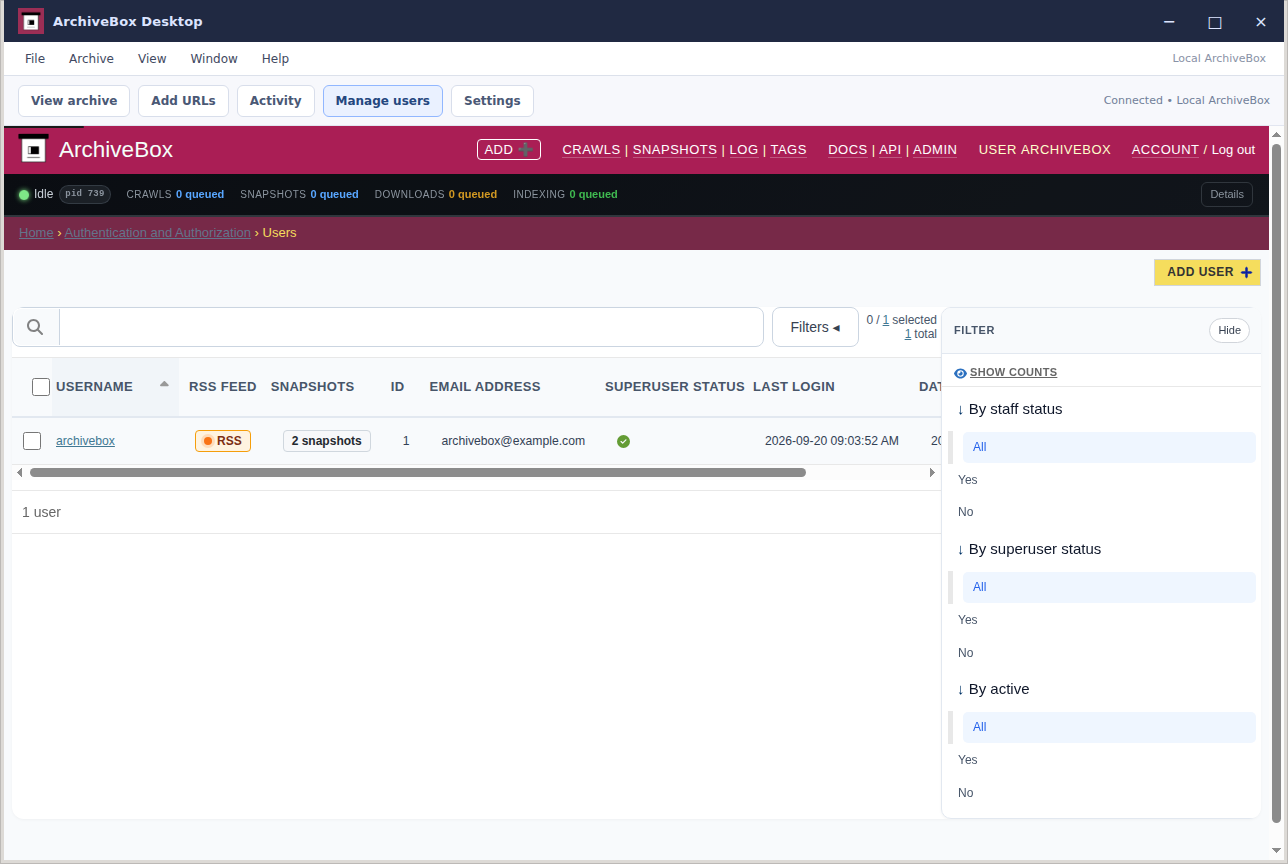Viewport: 1288px width, 864px height.
Task: Open the DOCS link
Action: [848, 150]
